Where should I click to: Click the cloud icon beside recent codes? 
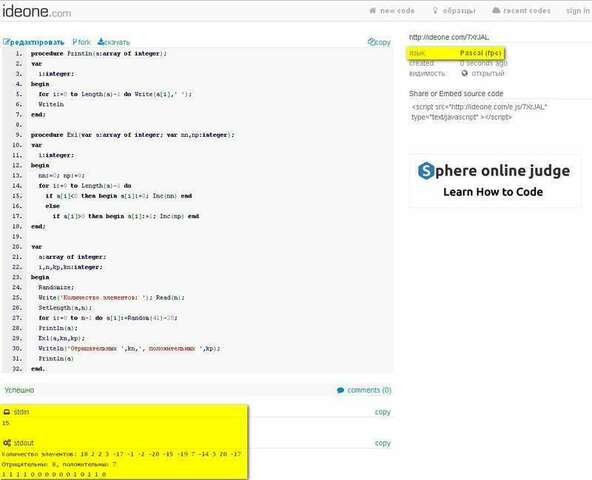496,11
